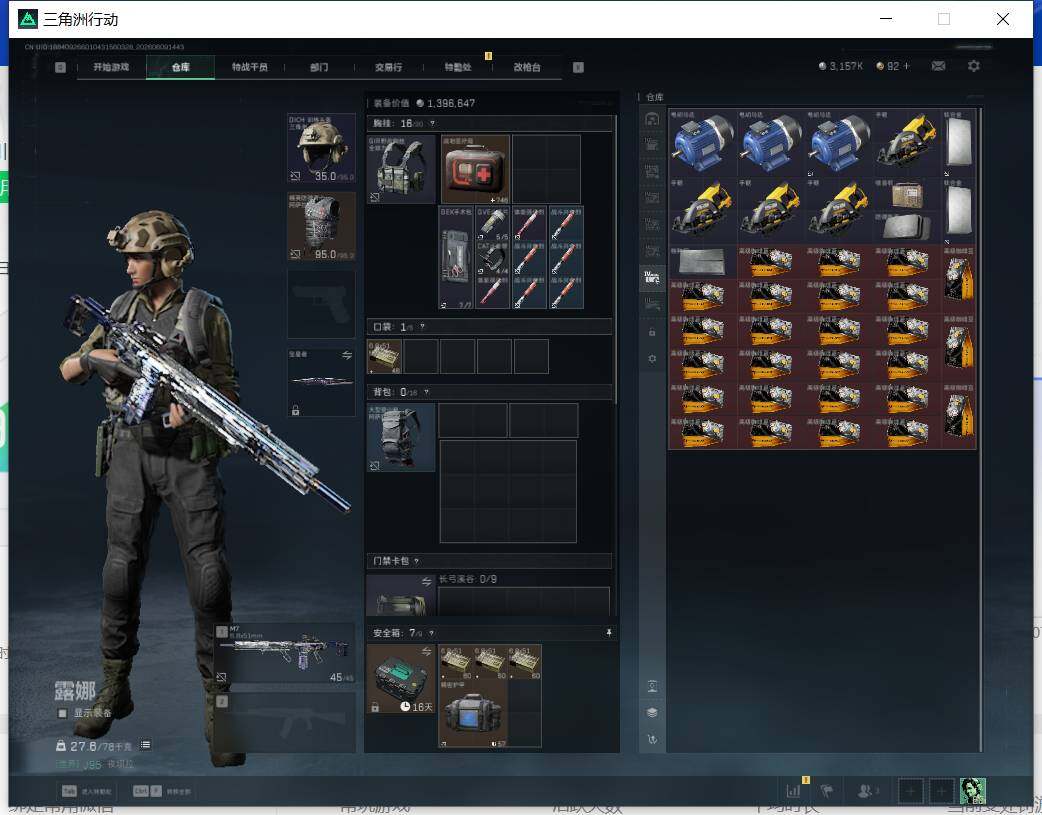
Task: Click the 门禁卡包 help question mark
Action: click(417, 561)
